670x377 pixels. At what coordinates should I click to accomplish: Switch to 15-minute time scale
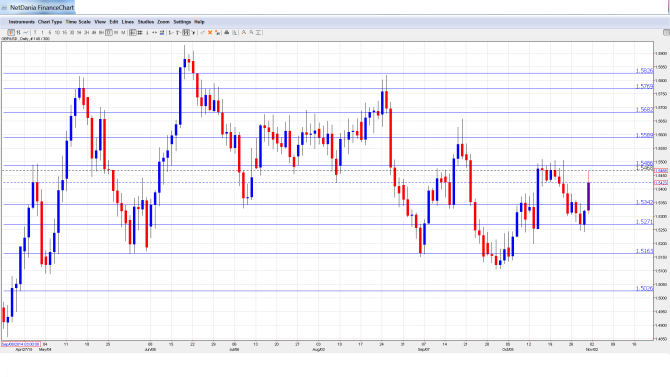(65, 32)
